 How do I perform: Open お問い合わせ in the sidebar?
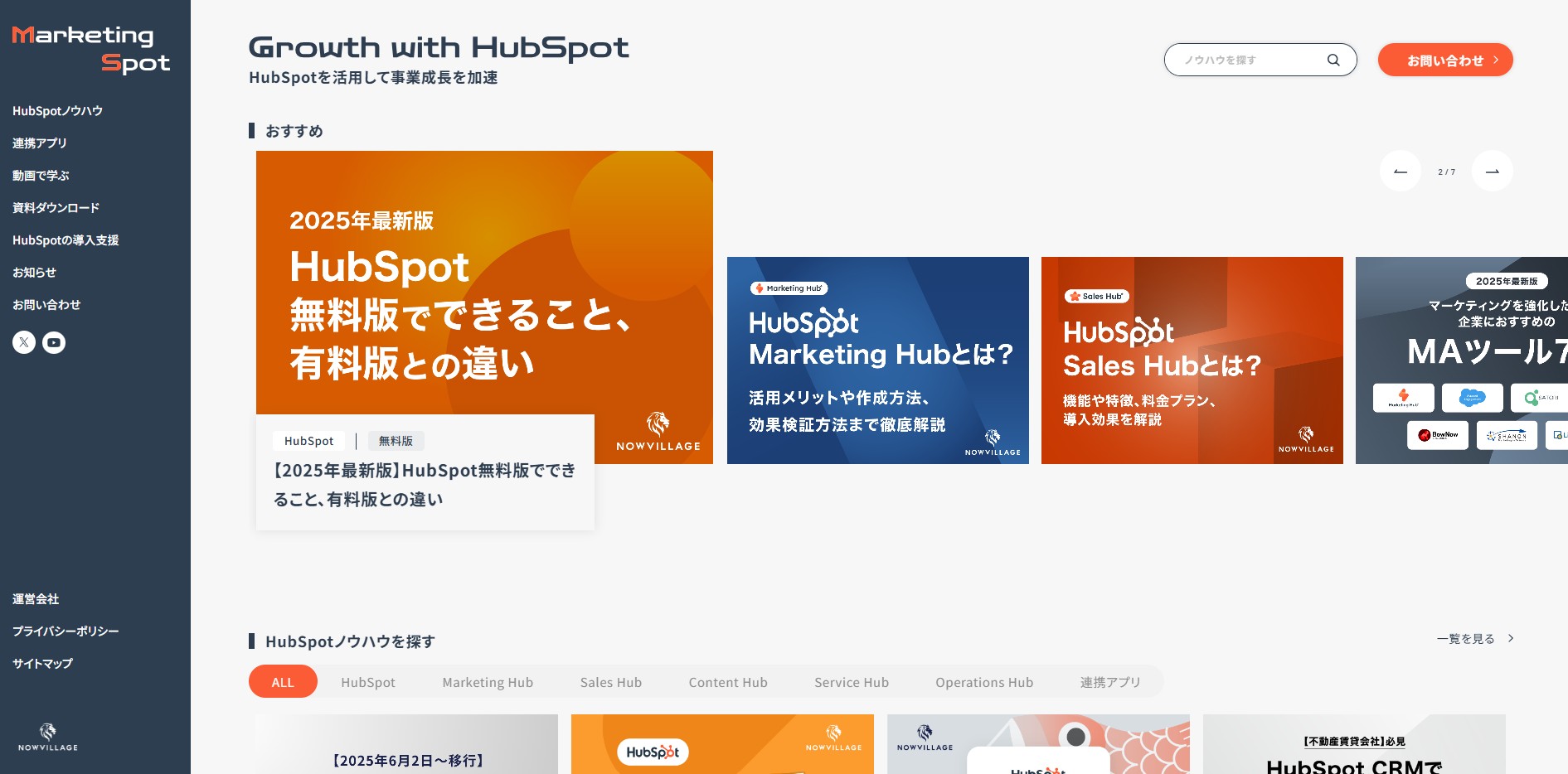[46, 305]
